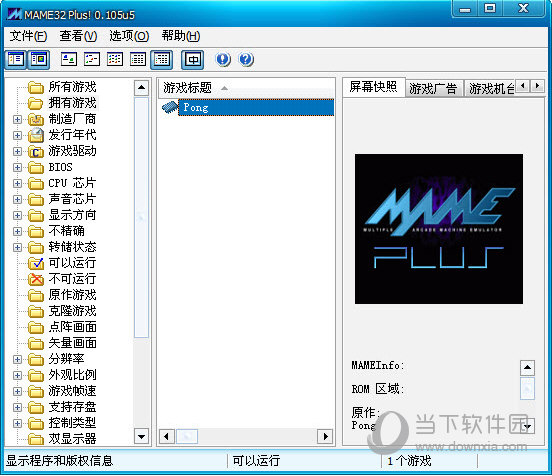The width and height of the screenshot is (552, 476).
Task: Click the folder tree scroll up arrow
Action: point(142,87)
